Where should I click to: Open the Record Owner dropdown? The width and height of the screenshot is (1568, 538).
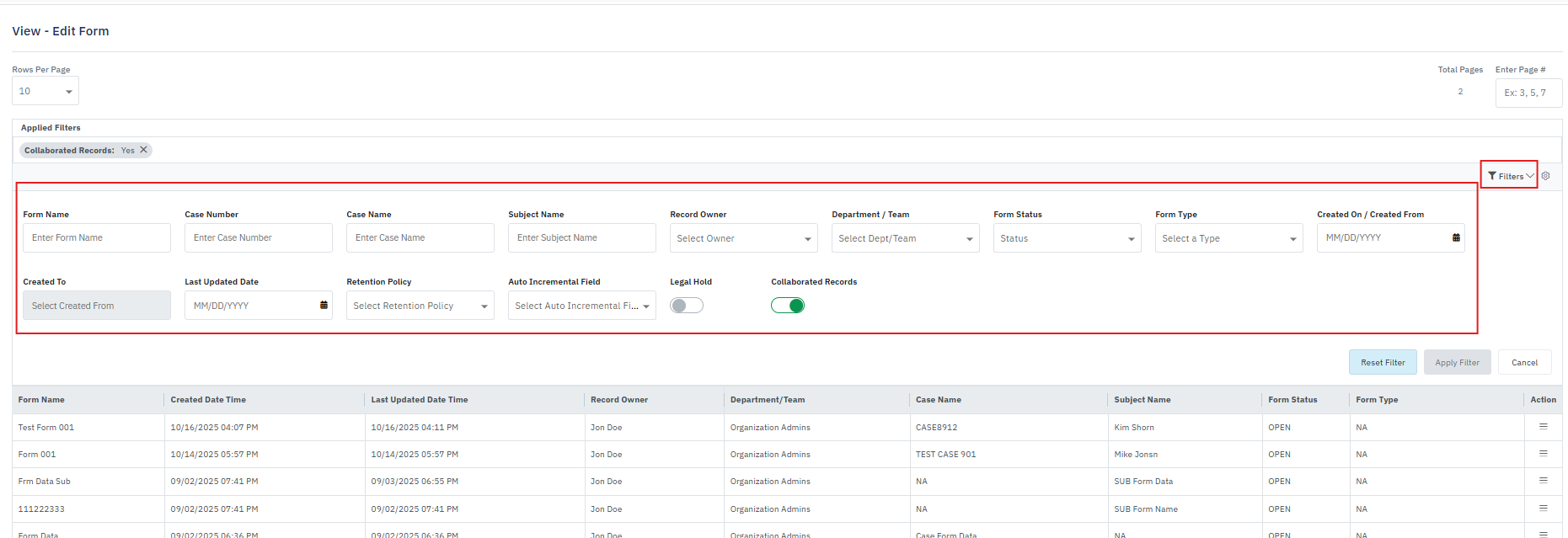743,238
